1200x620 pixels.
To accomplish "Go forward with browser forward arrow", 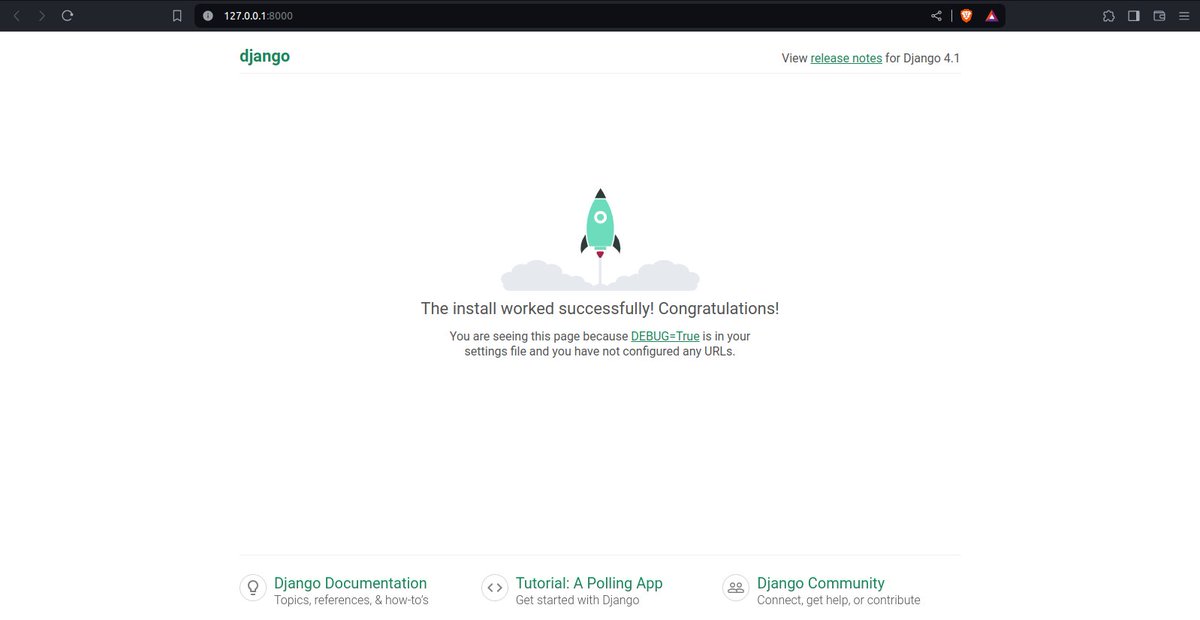I will coord(42,16).
